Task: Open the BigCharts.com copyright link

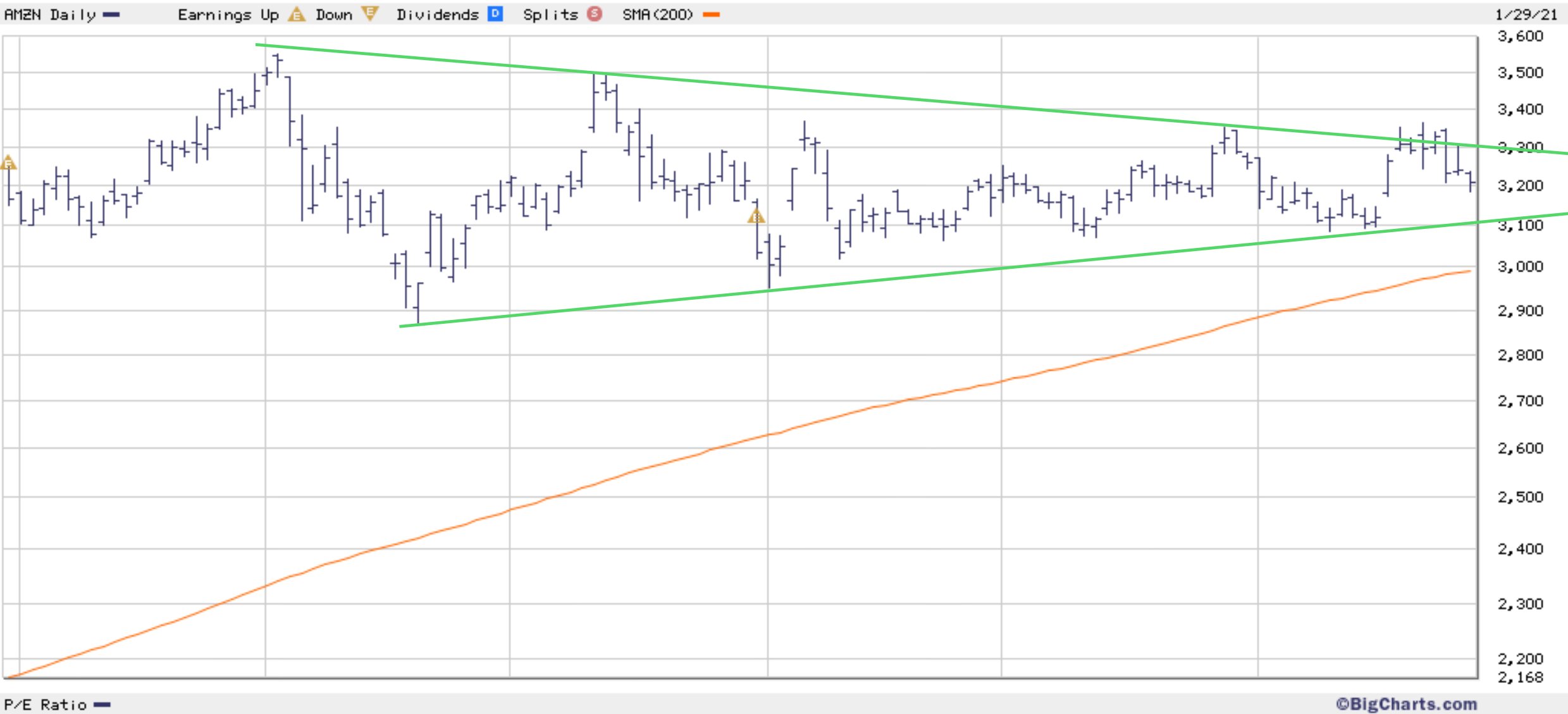Action: pyautogui.click(x=1406, y=704)
